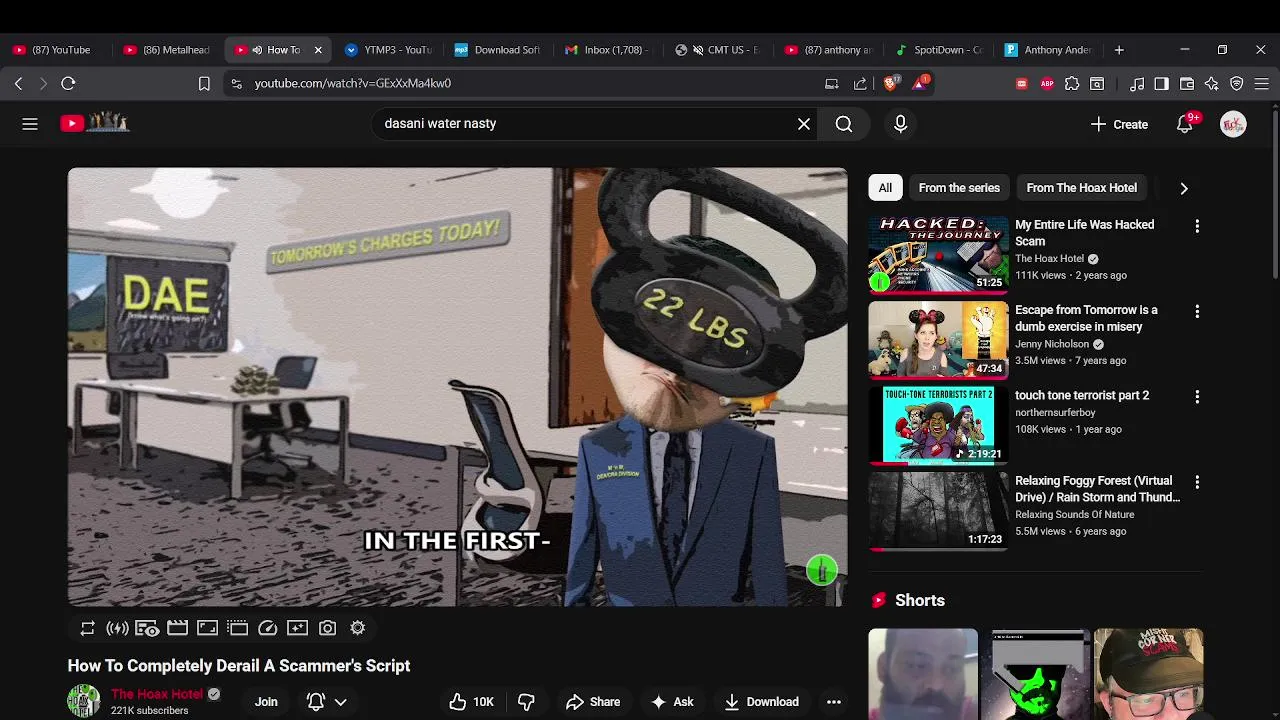This screenshot has height=720, width=1280.
Task: Toggle the browser sidebar panel icon
Action: pyautogui.click(x=1161, y=84)
